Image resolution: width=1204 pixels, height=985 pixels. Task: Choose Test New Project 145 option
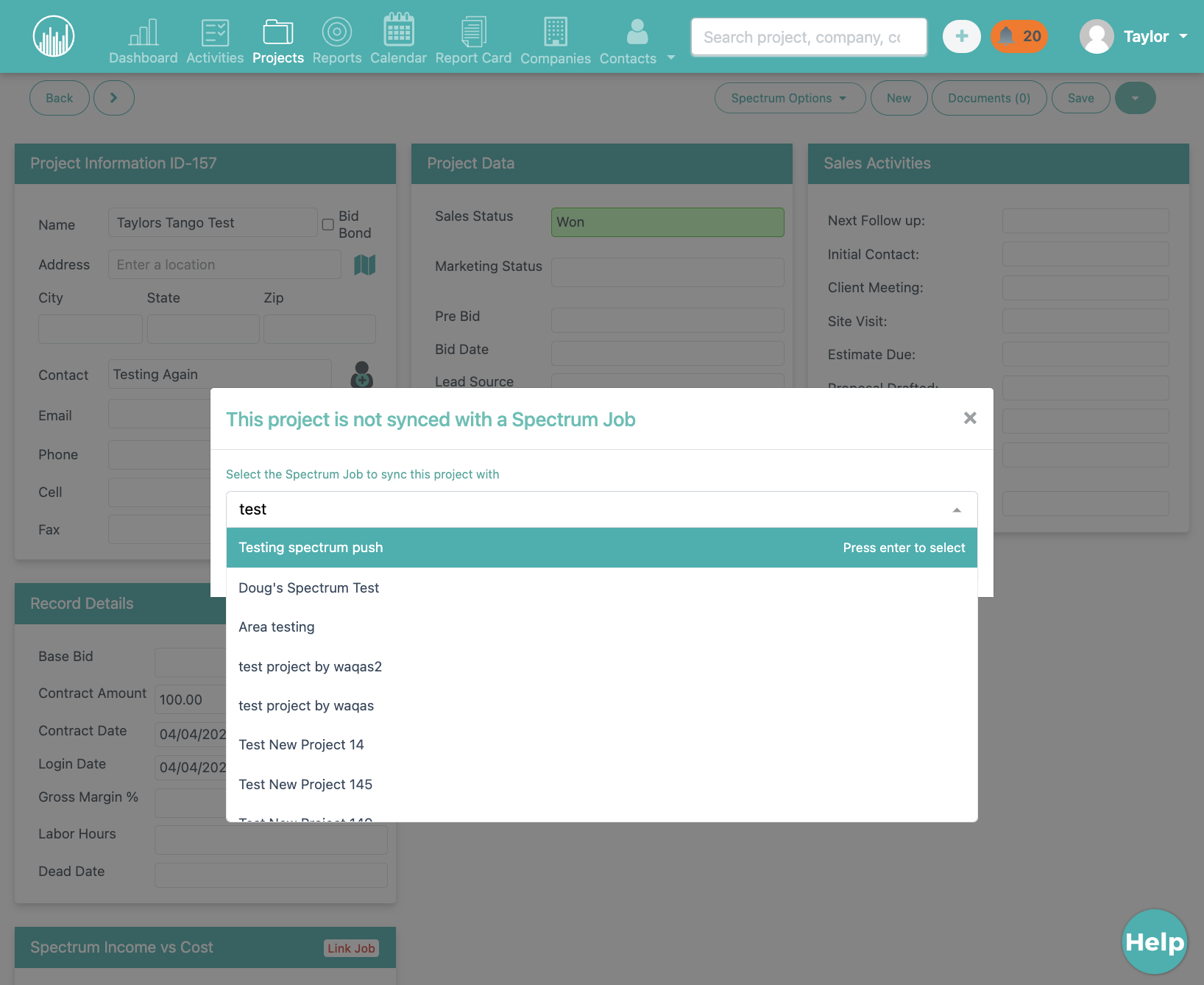point(602,784)
